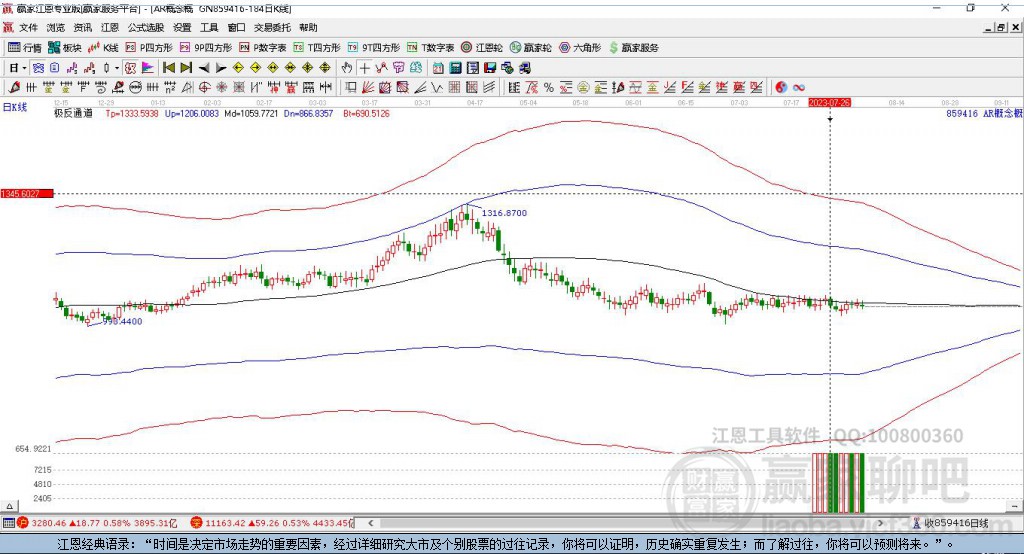This screenshot has width=1024, height=554.
Task: Select the Md=1059.7721 indicator value
Action: pyautogui.click(x=251, y=114)
